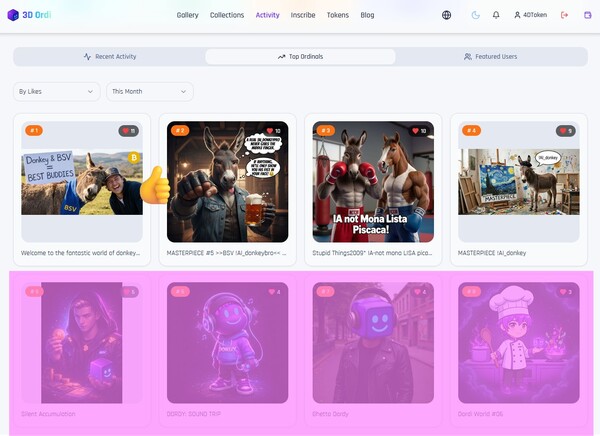Click the heart on #3 boxing donkey

416,131
